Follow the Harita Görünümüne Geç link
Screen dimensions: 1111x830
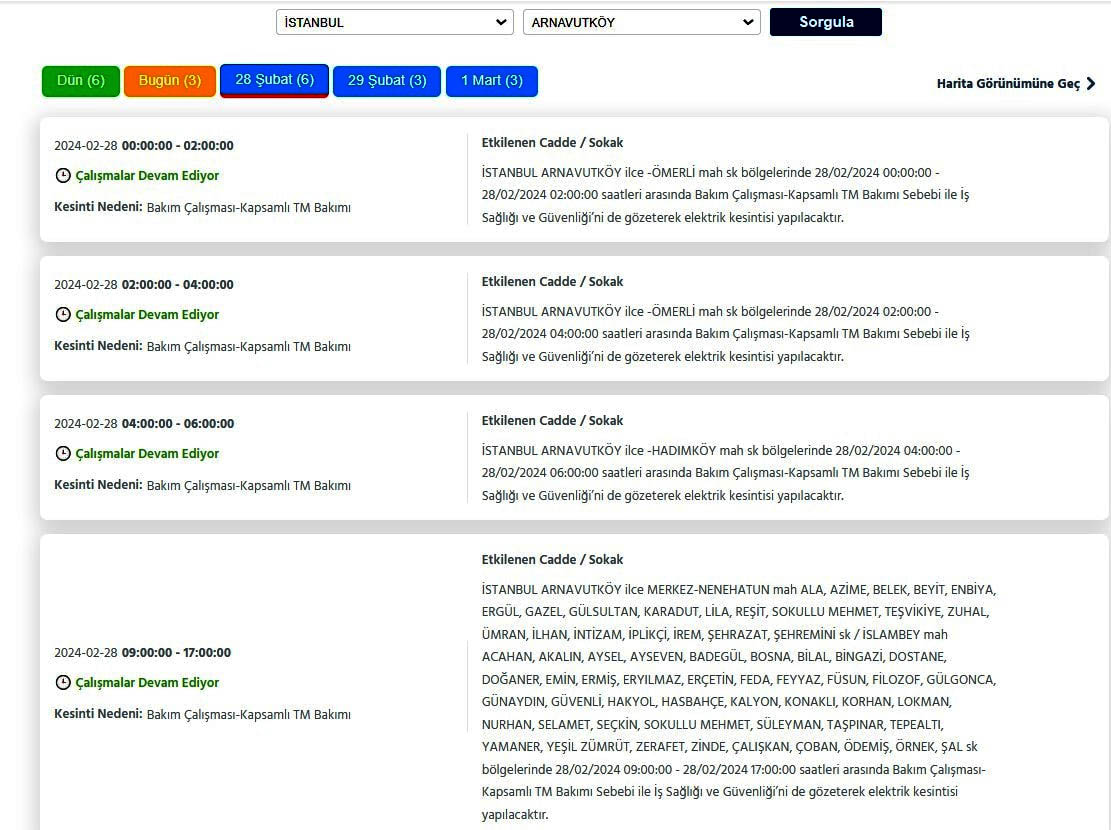click(x=1008, y=84)
